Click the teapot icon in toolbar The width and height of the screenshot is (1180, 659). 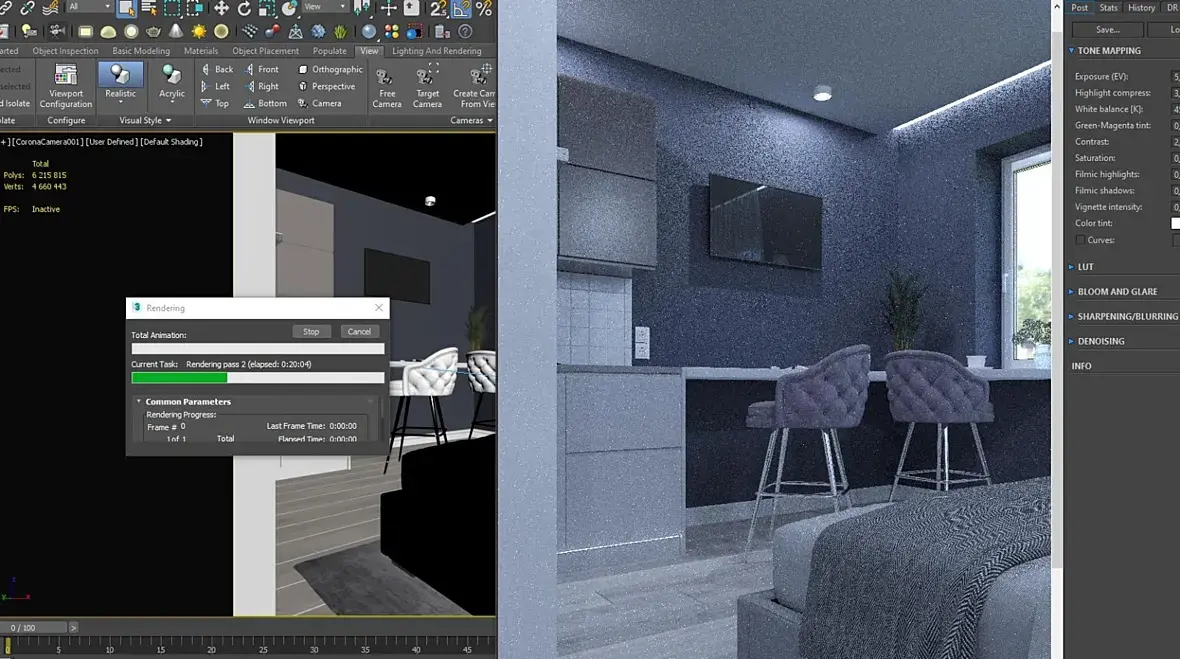click(x=153, y=32)
